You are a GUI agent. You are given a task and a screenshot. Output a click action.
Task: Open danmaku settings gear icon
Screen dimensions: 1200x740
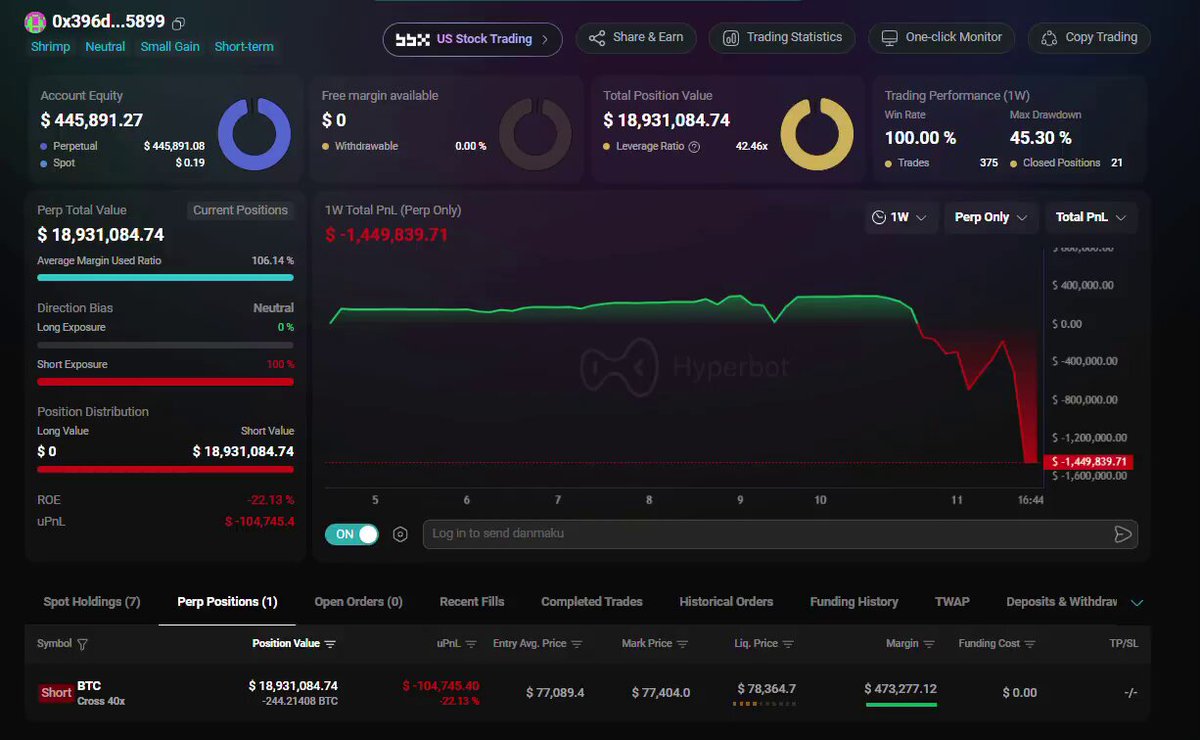pyautogui.click(x=400, y=534)
